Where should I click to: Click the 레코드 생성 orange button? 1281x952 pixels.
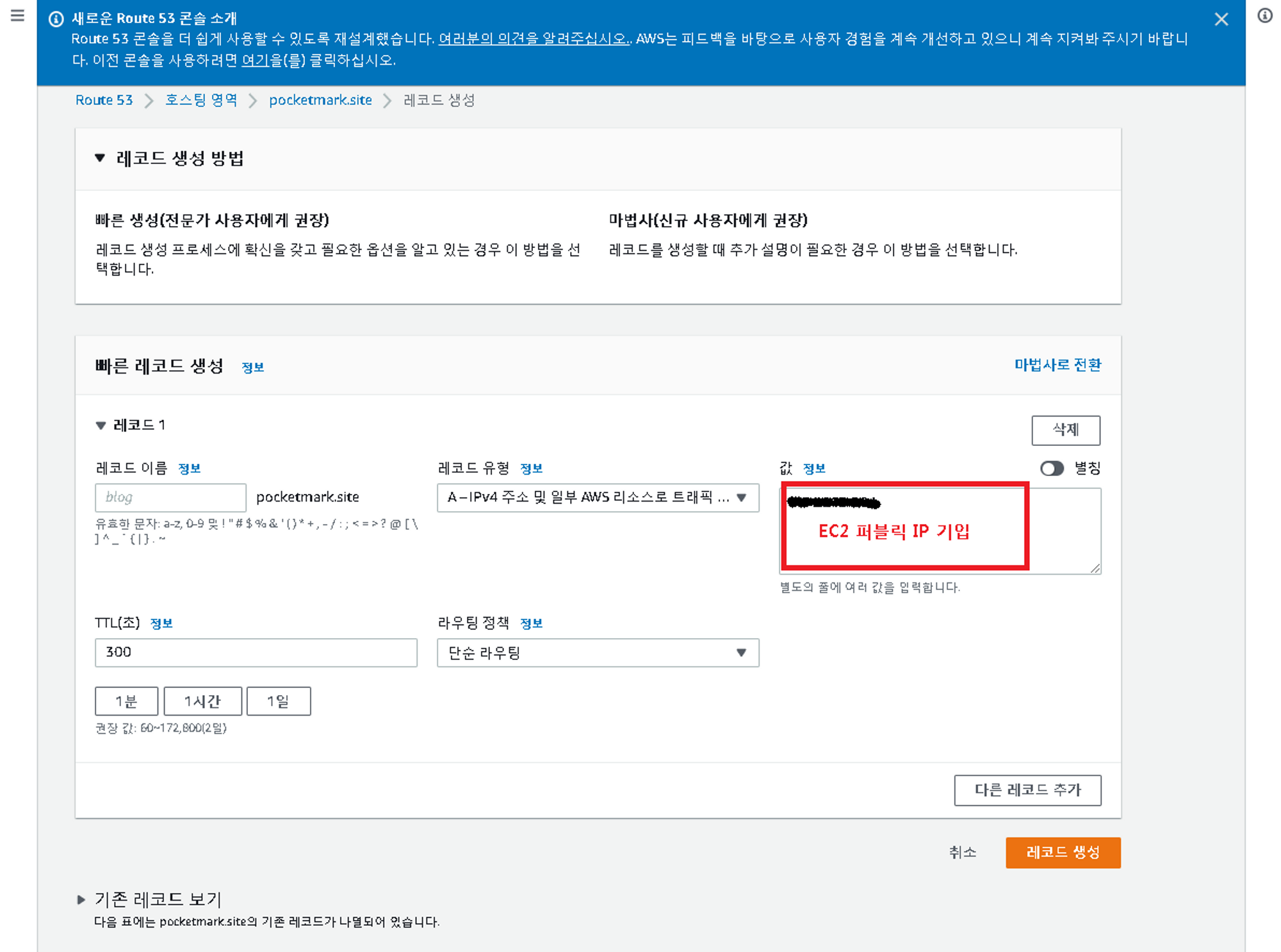coord(1063,853)
